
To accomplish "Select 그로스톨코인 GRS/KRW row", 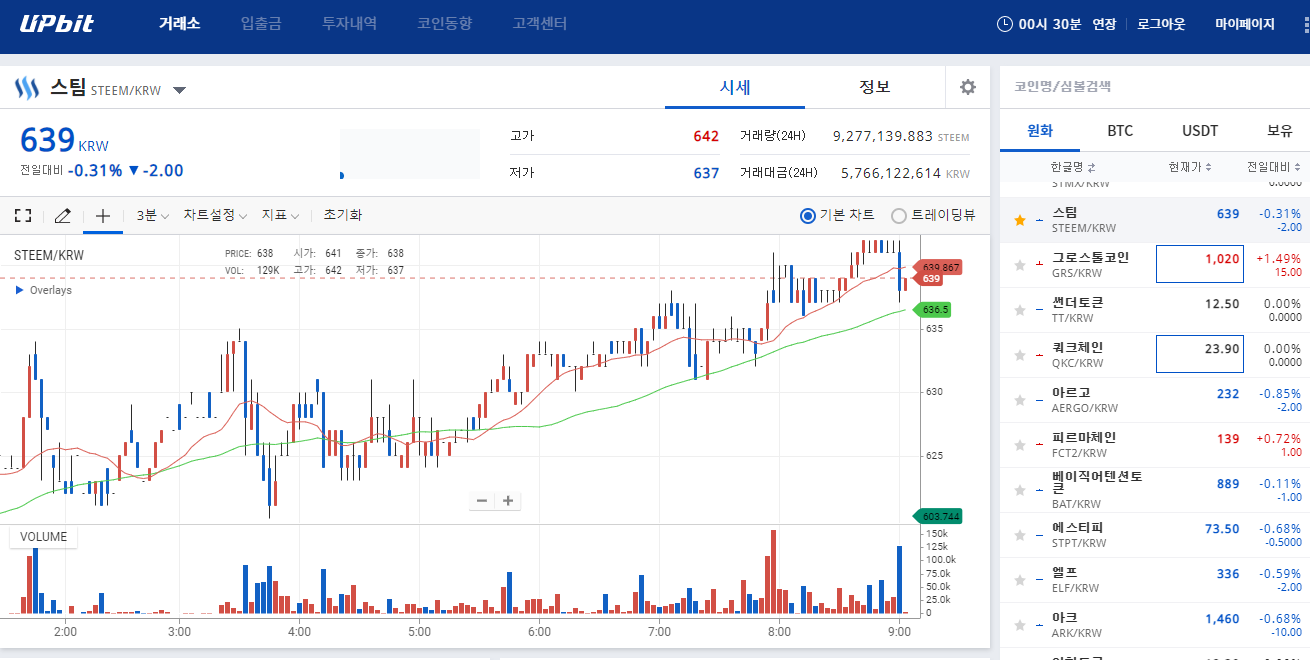I will (x=1155, y=265).
